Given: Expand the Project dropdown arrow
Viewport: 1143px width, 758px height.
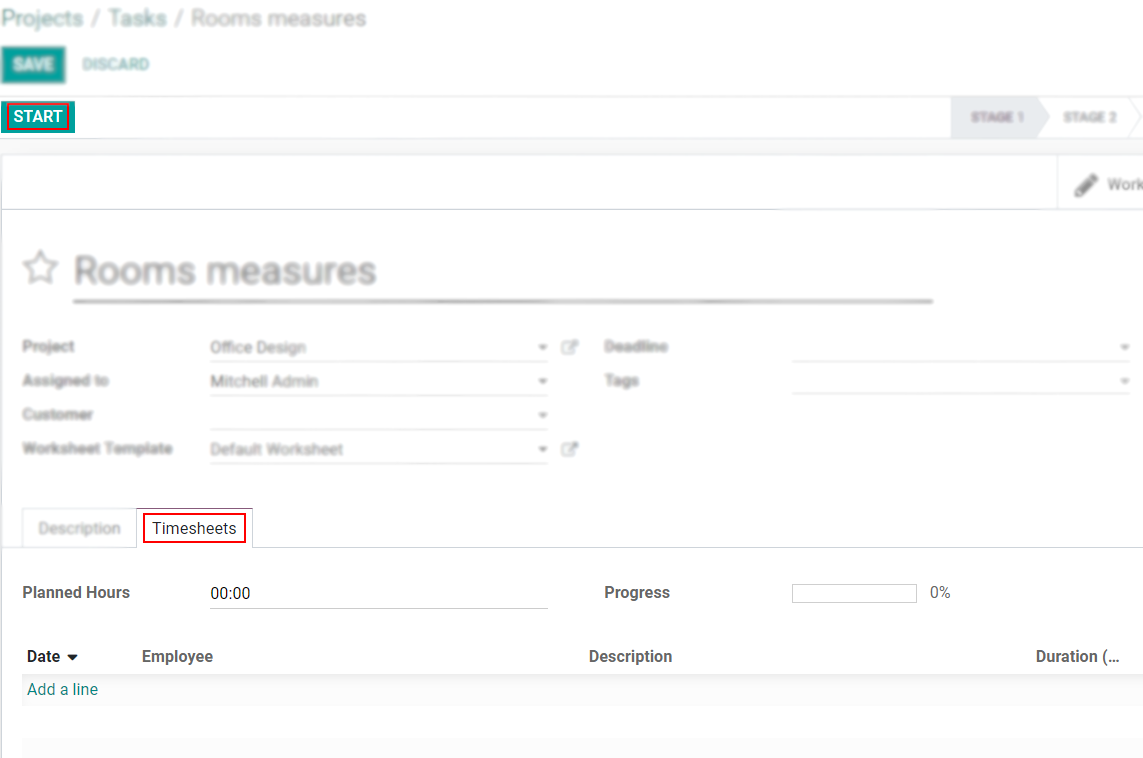Looking at the screenshot, I should coord(542,347).
